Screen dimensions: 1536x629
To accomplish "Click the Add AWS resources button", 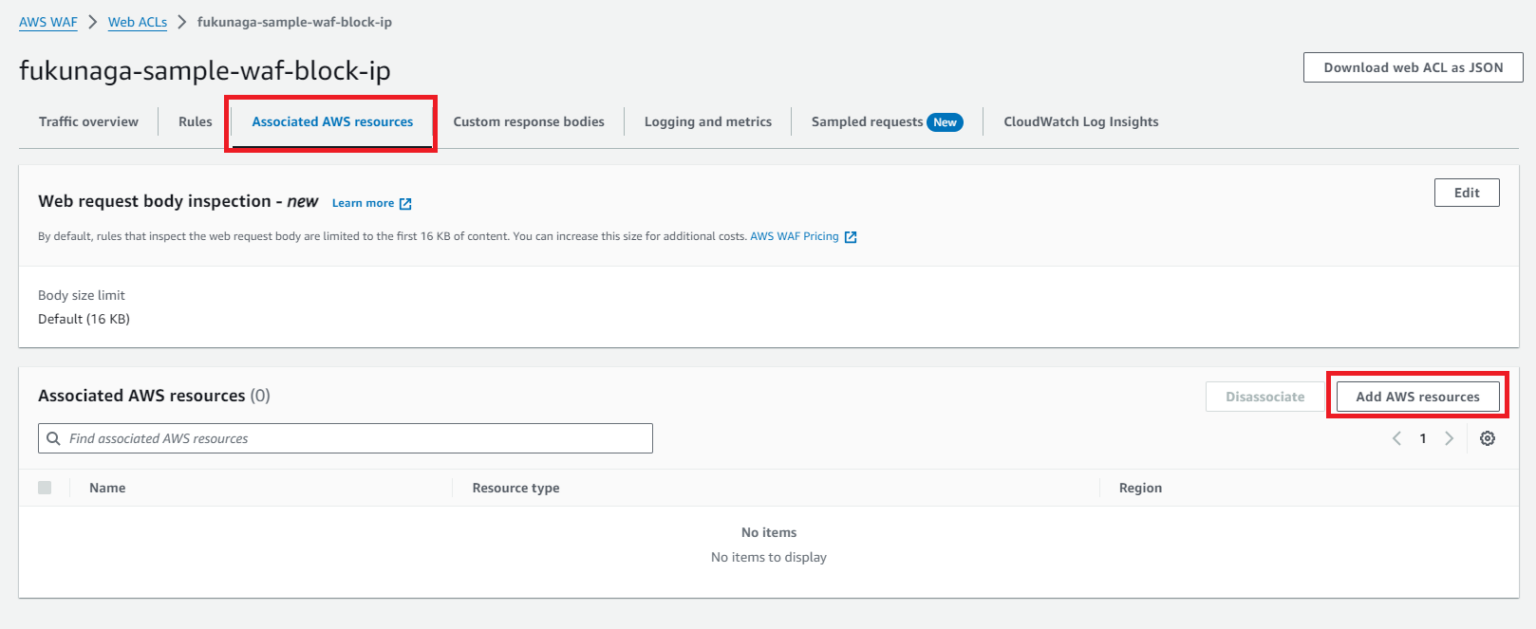I will click(1417, 396).
